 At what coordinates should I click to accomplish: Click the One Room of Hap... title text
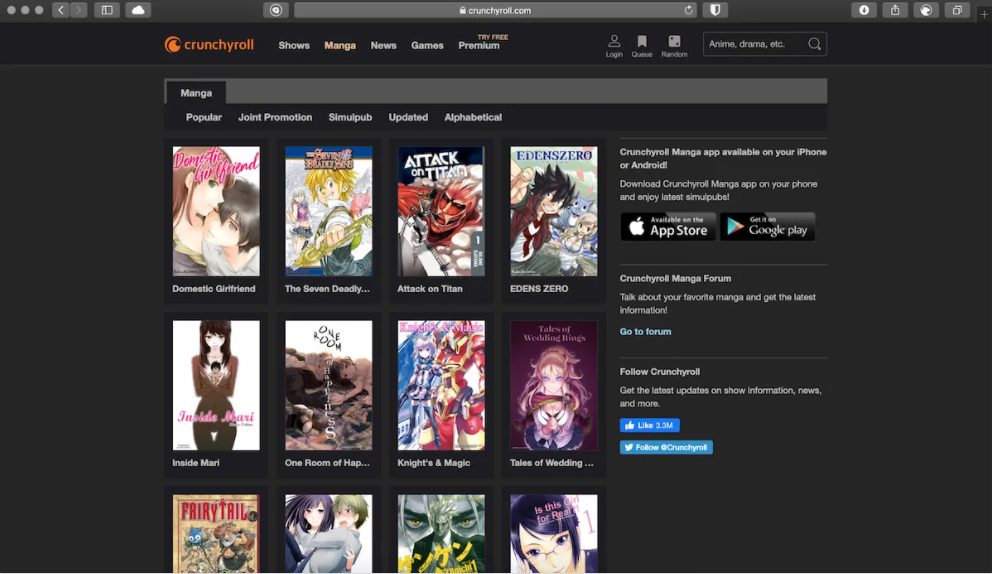coord(327,463)
